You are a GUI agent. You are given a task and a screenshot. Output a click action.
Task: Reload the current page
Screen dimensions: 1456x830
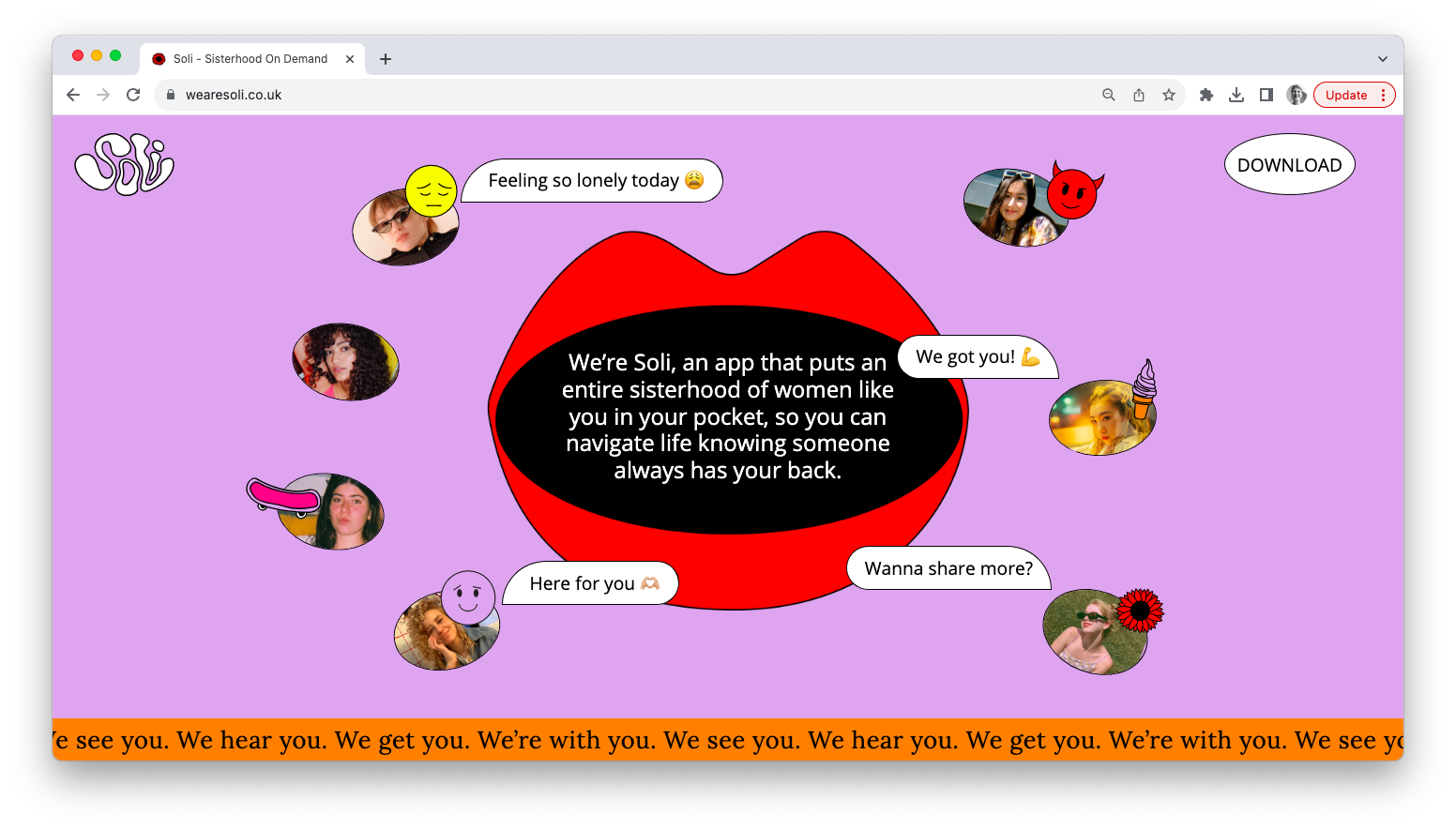(133, 95)
